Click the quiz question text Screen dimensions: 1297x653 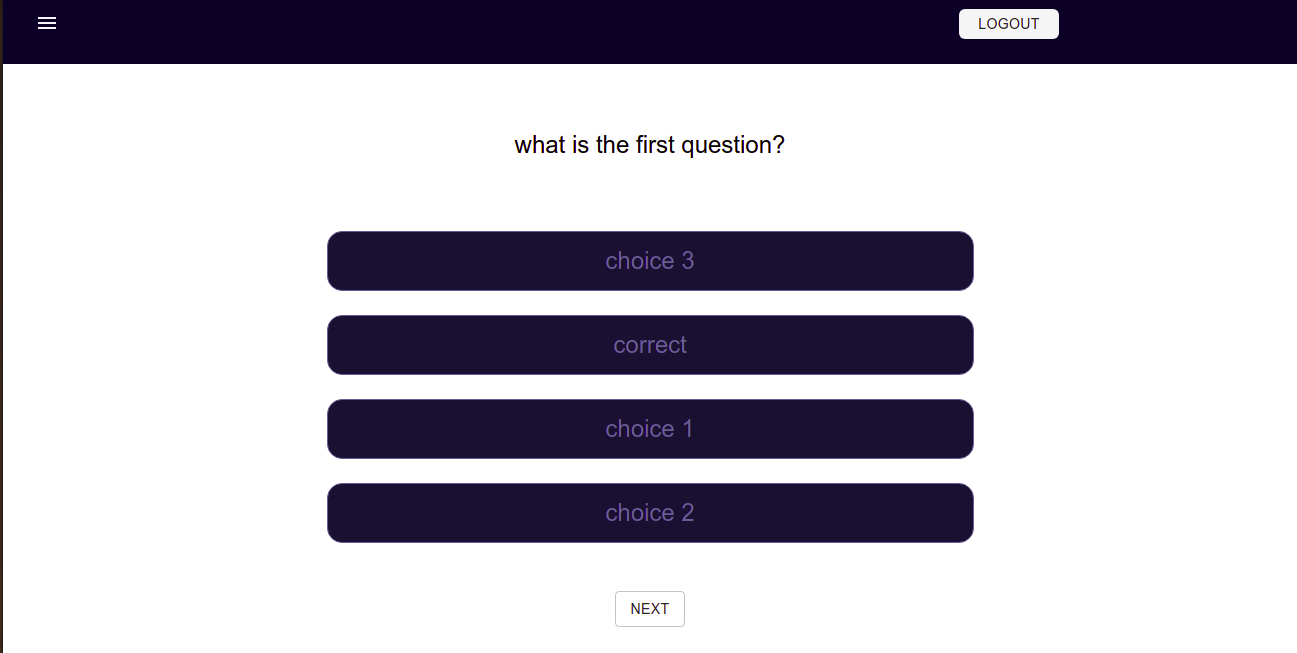pyautogui.click(x=650, y=145)
